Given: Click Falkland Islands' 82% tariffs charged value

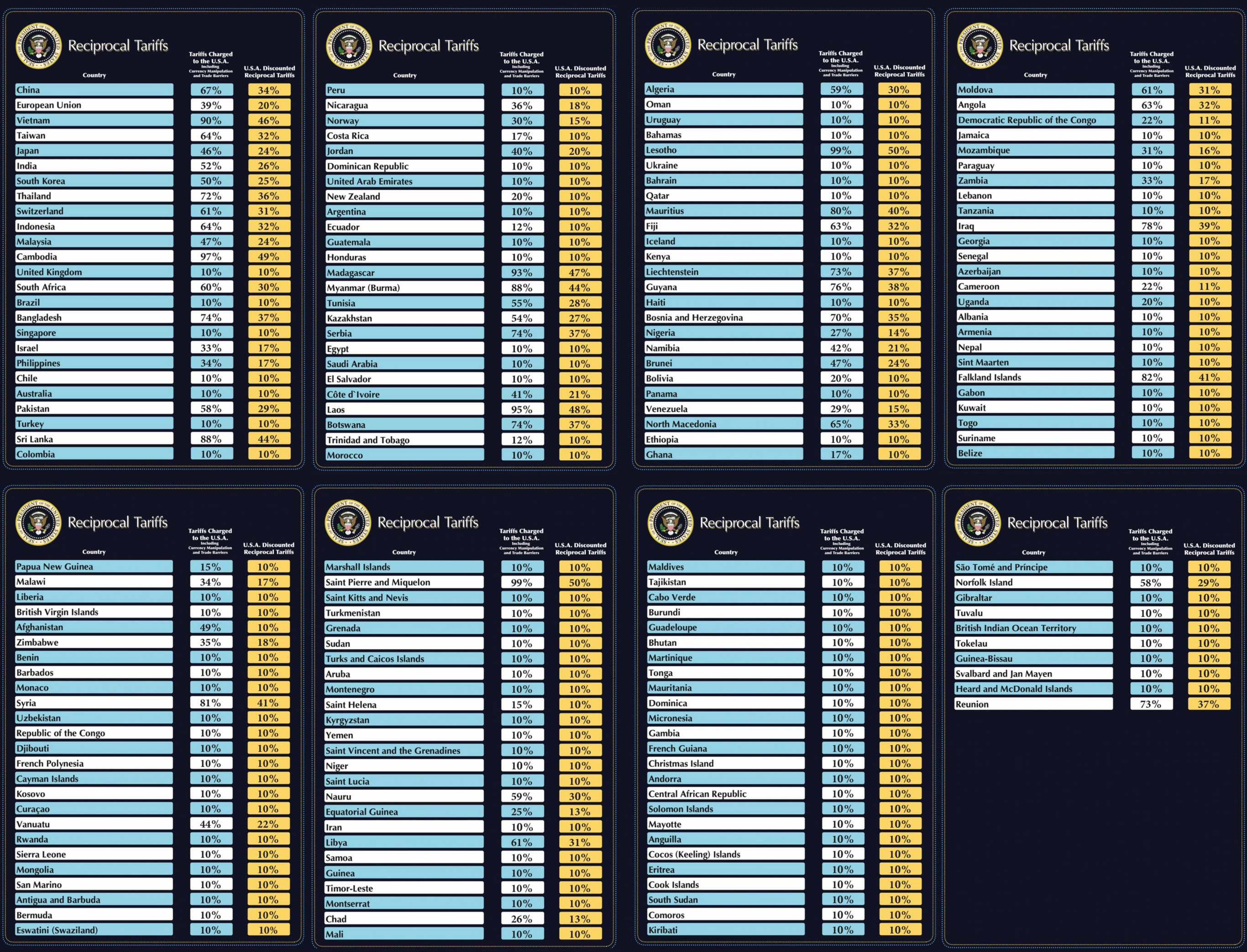Looking at the screenshot, I should [x=1153, y=377].
